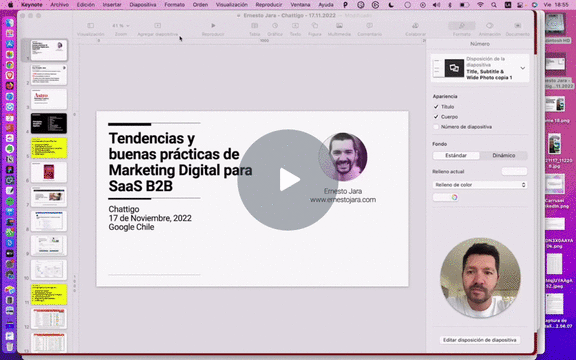
Task: Click the volume icon in the menu bar
Action: [436, 5]
